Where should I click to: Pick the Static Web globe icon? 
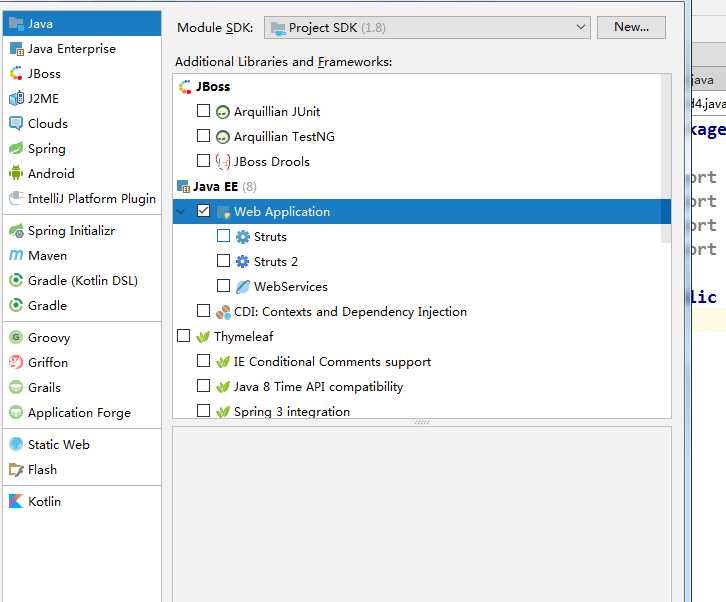[x=16, y=445]
